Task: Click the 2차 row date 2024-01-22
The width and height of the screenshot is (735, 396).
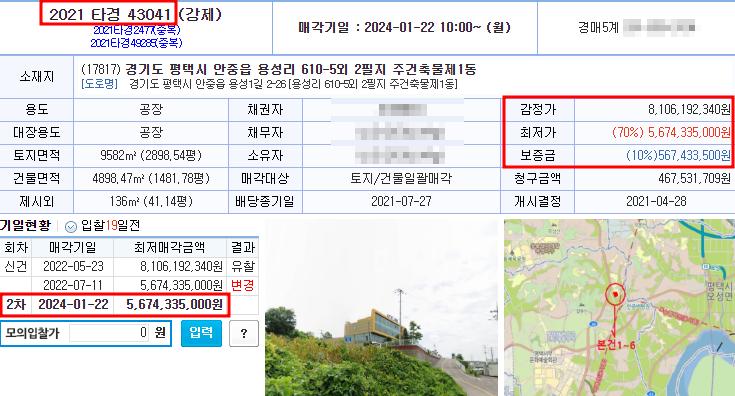Action: 73,305
